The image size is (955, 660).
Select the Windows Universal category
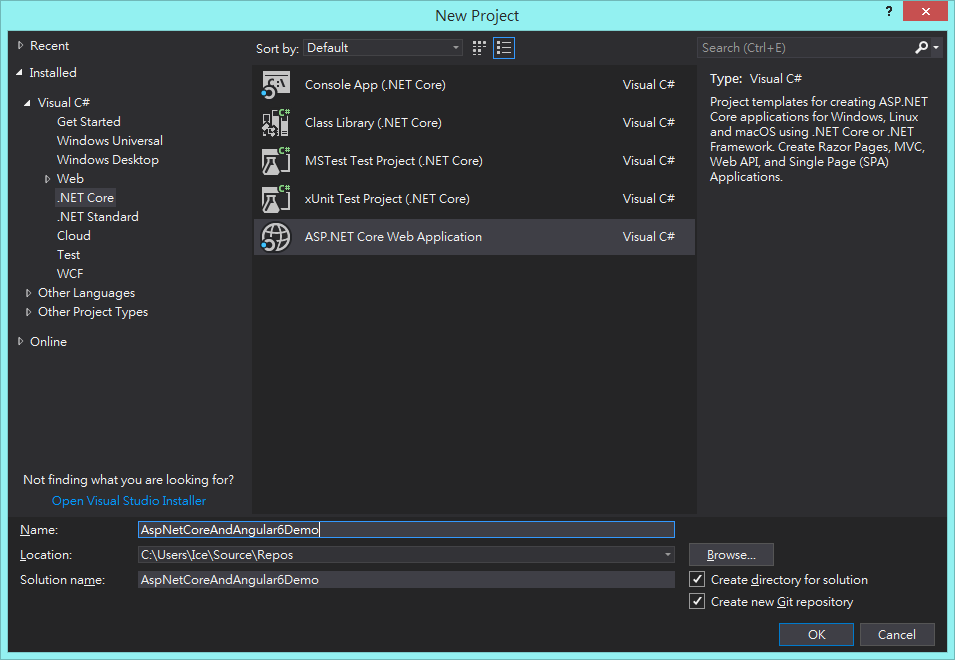(110, 141)
